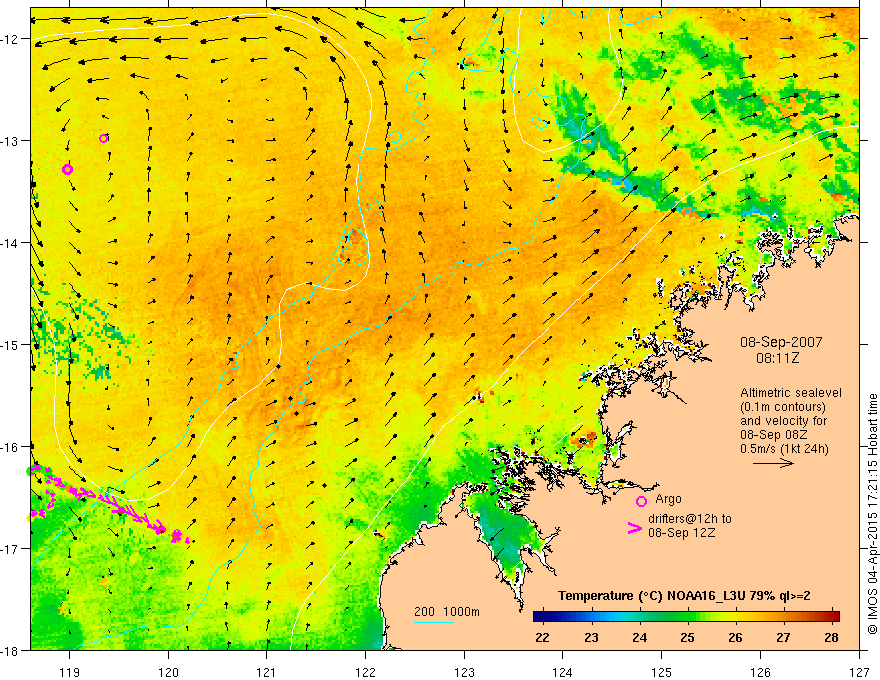This screenshot has height=680, width=880.
Task: Click the 127 longitude axis label
Action: [859, 673]
